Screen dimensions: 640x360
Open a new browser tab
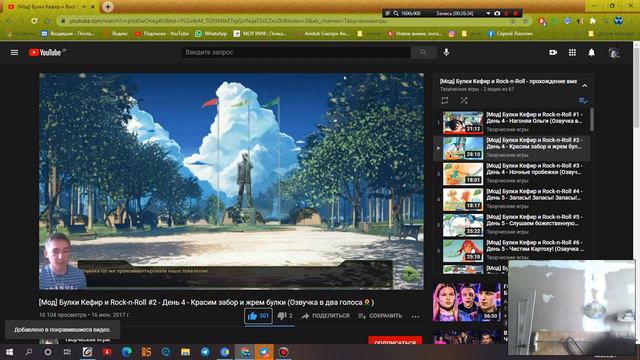(108, 7)
